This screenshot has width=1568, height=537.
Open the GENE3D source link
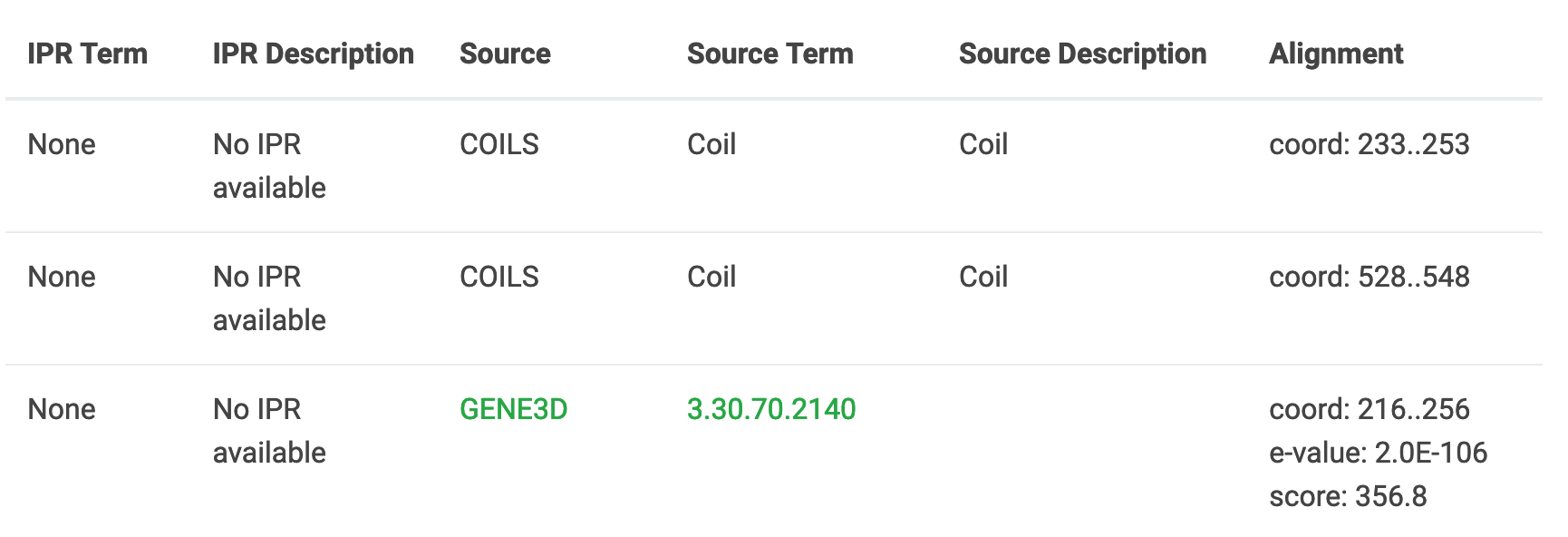(513, 409)
